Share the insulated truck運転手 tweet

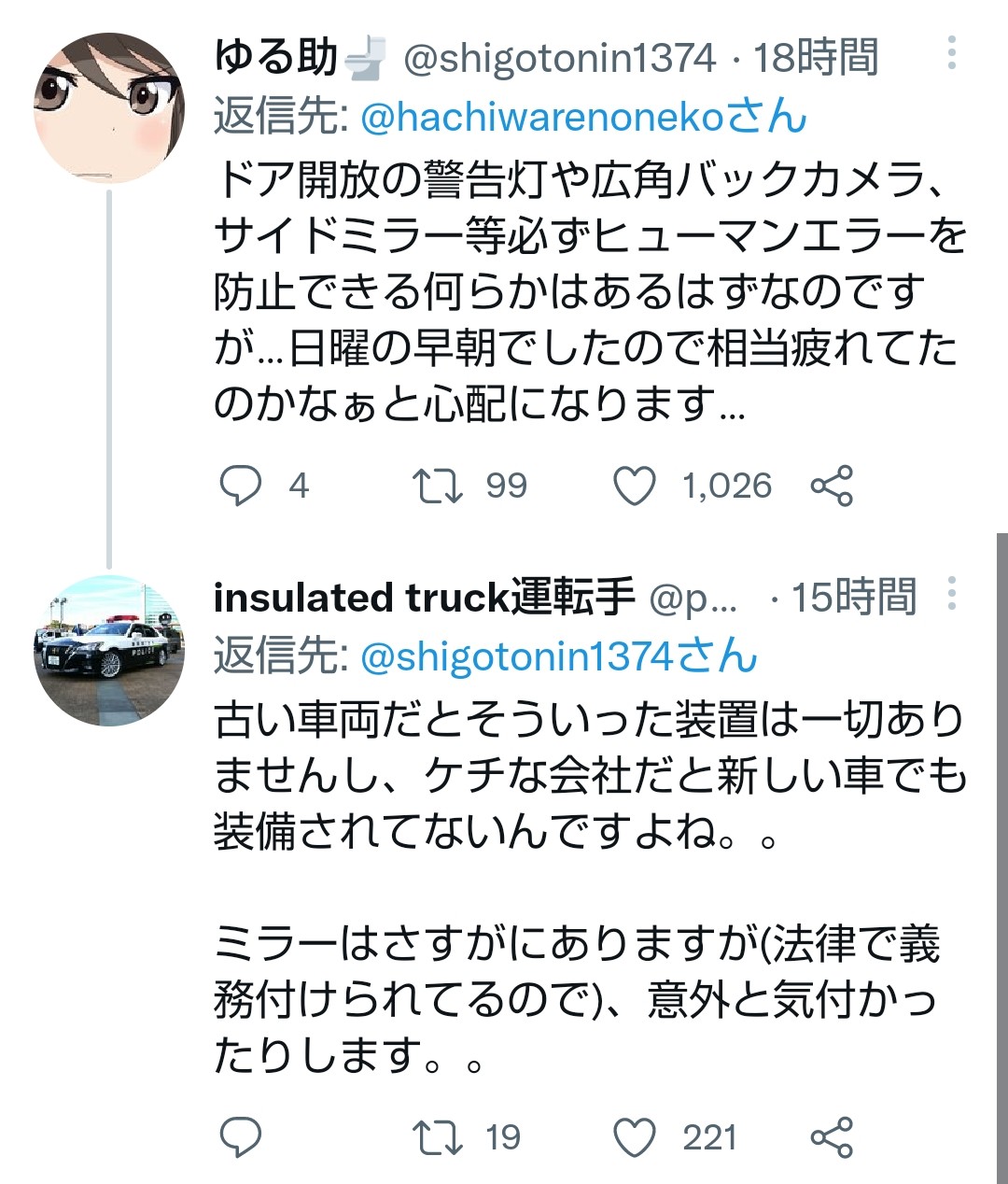[x=832, y=1137]
